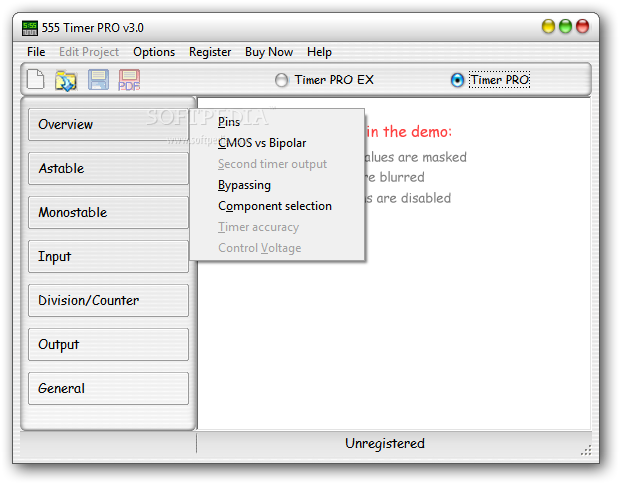The height and width of the screenshot is (484, 620).
Task: Click the Output sidebar button
Action: [x=108, y=344]
